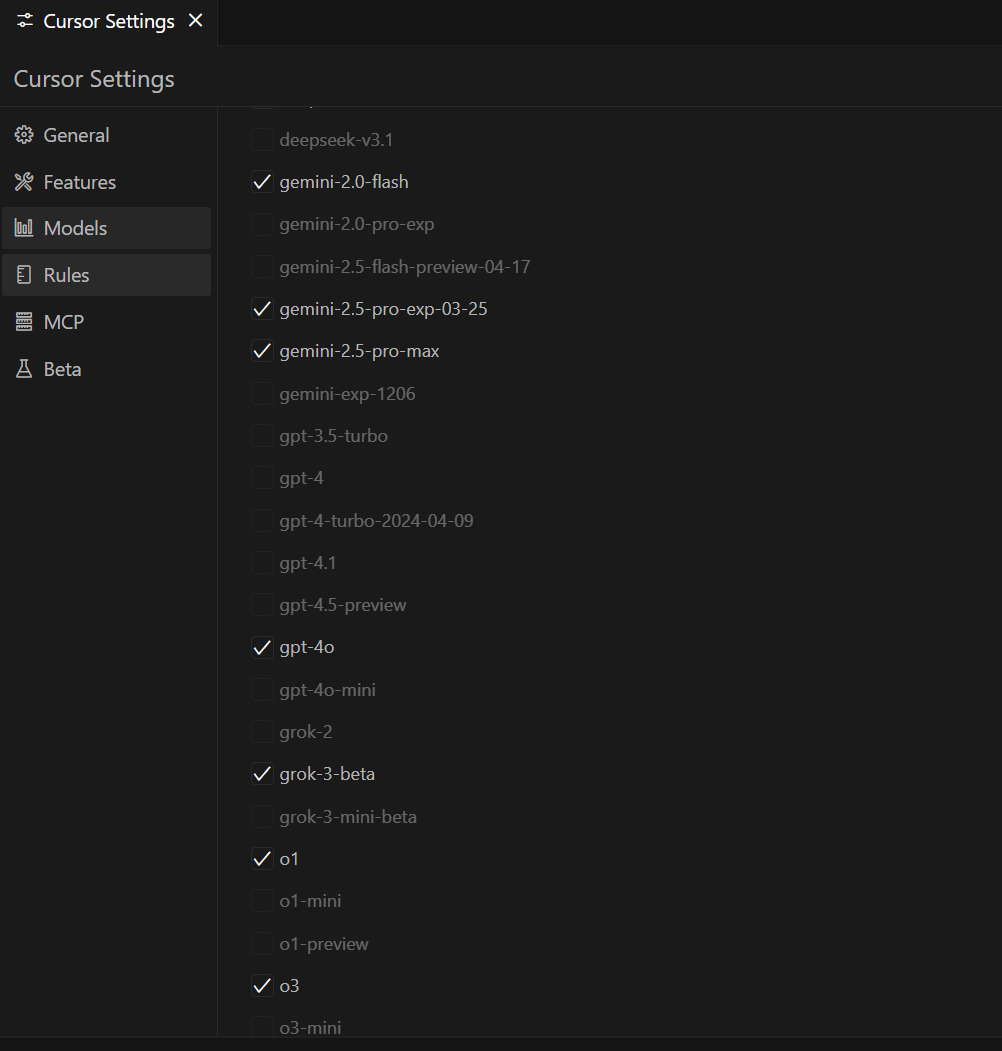Viewport: 1002px width, 1051px height.
Task: Click the Cursor Settings page heading
Action: 94,79
